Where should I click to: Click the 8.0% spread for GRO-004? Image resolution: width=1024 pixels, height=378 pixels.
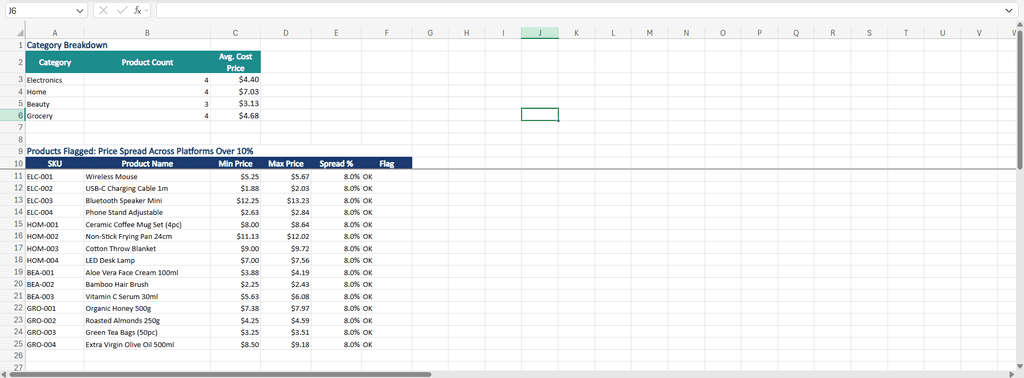(336, 344)
